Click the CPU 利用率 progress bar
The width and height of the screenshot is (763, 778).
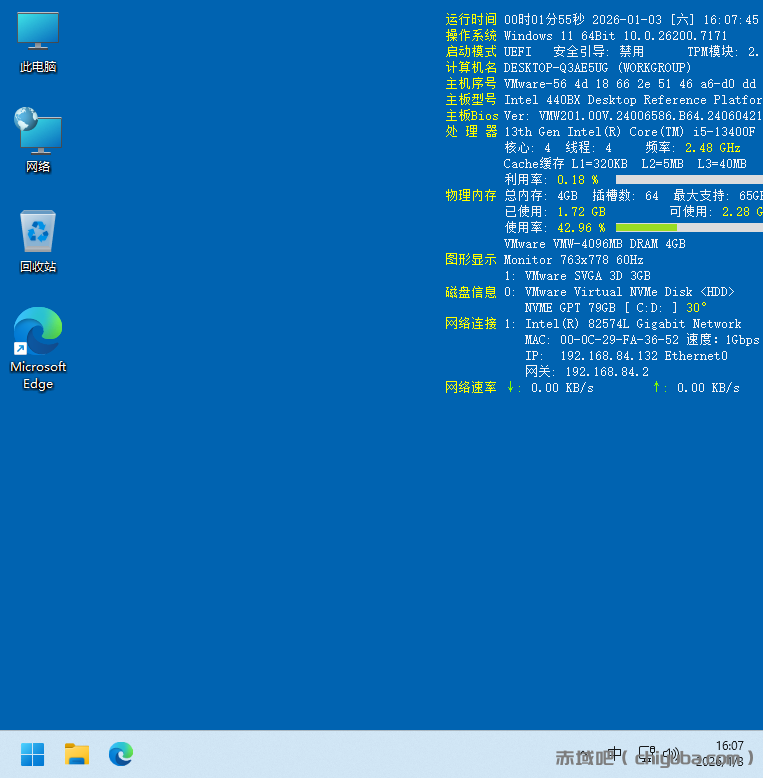pos(689,180)
